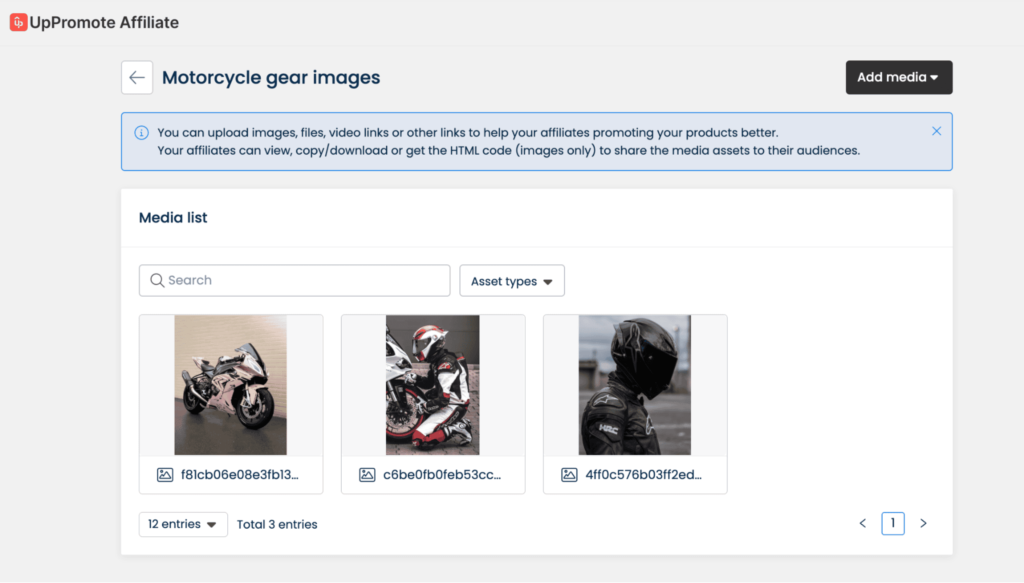Click image icon beside c6be0fb0feb53cc filename

point(367,475)
